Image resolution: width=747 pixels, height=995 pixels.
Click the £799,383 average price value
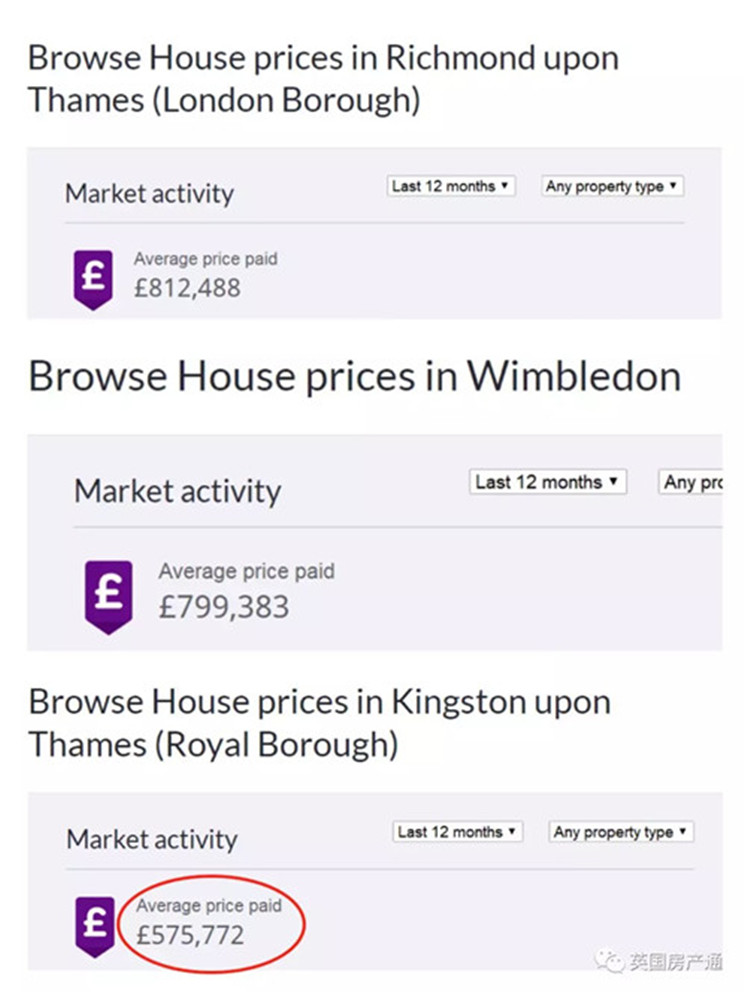tap(223, 607)
